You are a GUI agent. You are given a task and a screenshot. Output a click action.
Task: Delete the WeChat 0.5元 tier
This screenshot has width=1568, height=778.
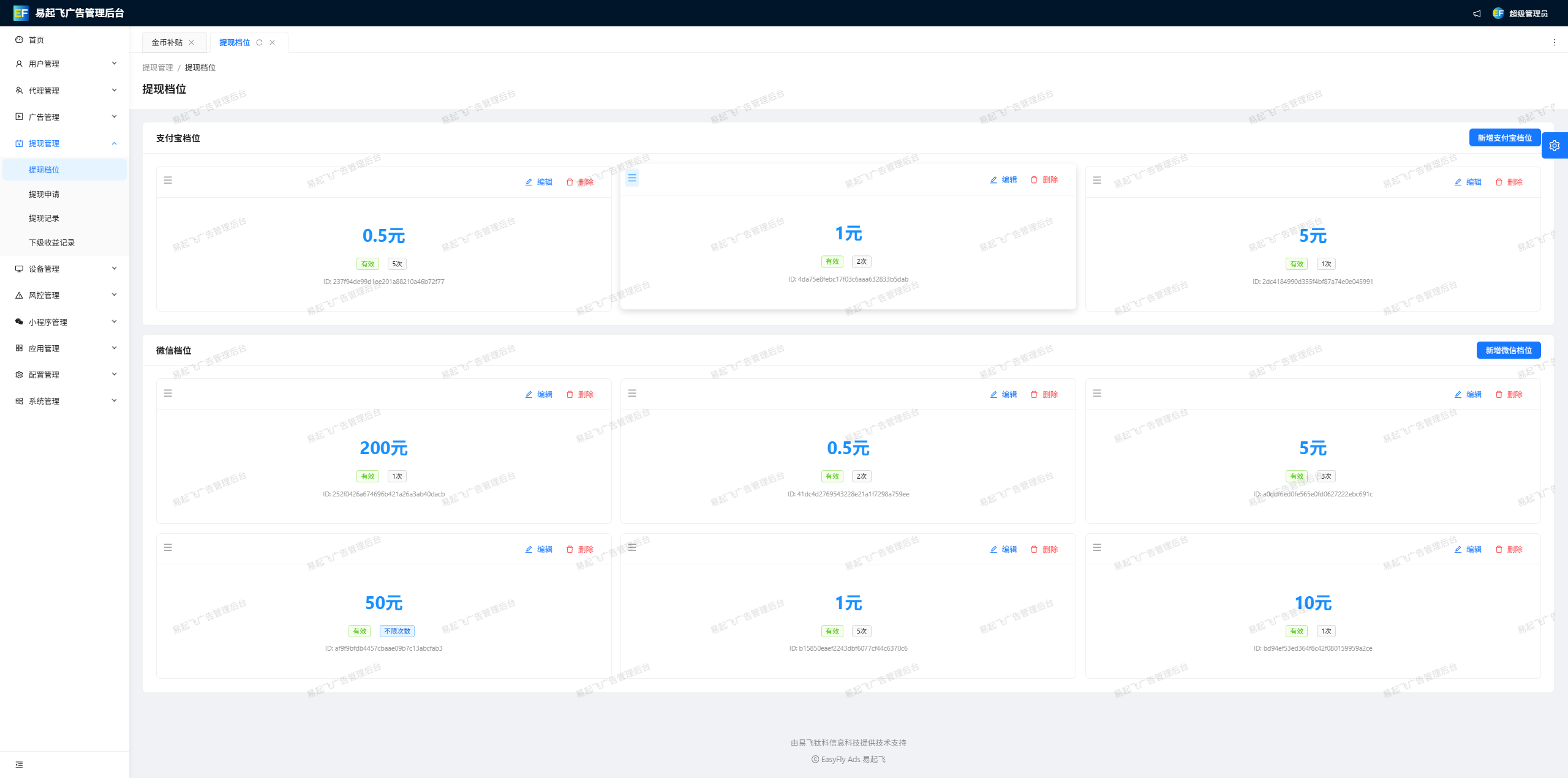(1044, 394)
